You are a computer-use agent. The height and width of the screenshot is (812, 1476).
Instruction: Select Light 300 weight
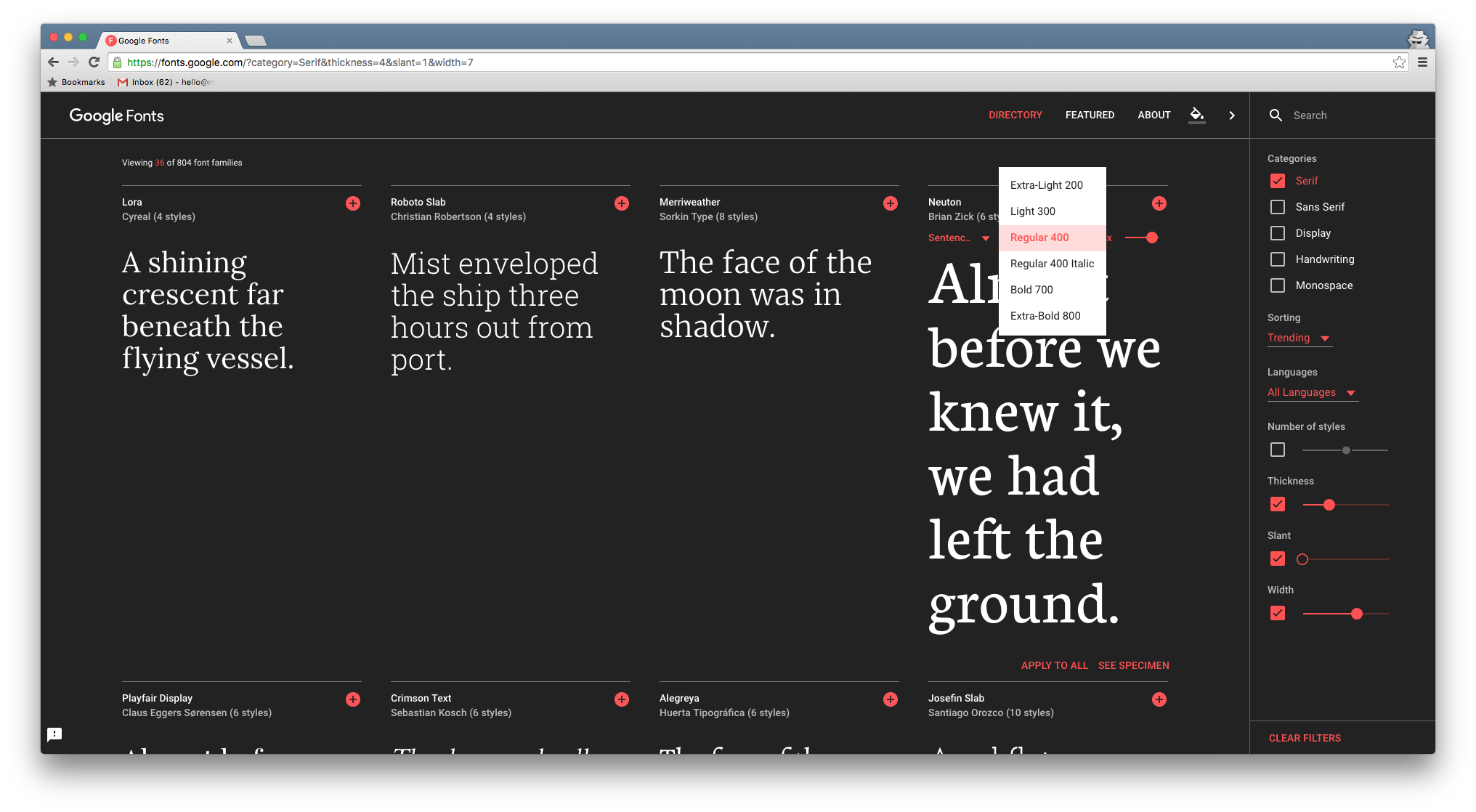click(1053, 211)
